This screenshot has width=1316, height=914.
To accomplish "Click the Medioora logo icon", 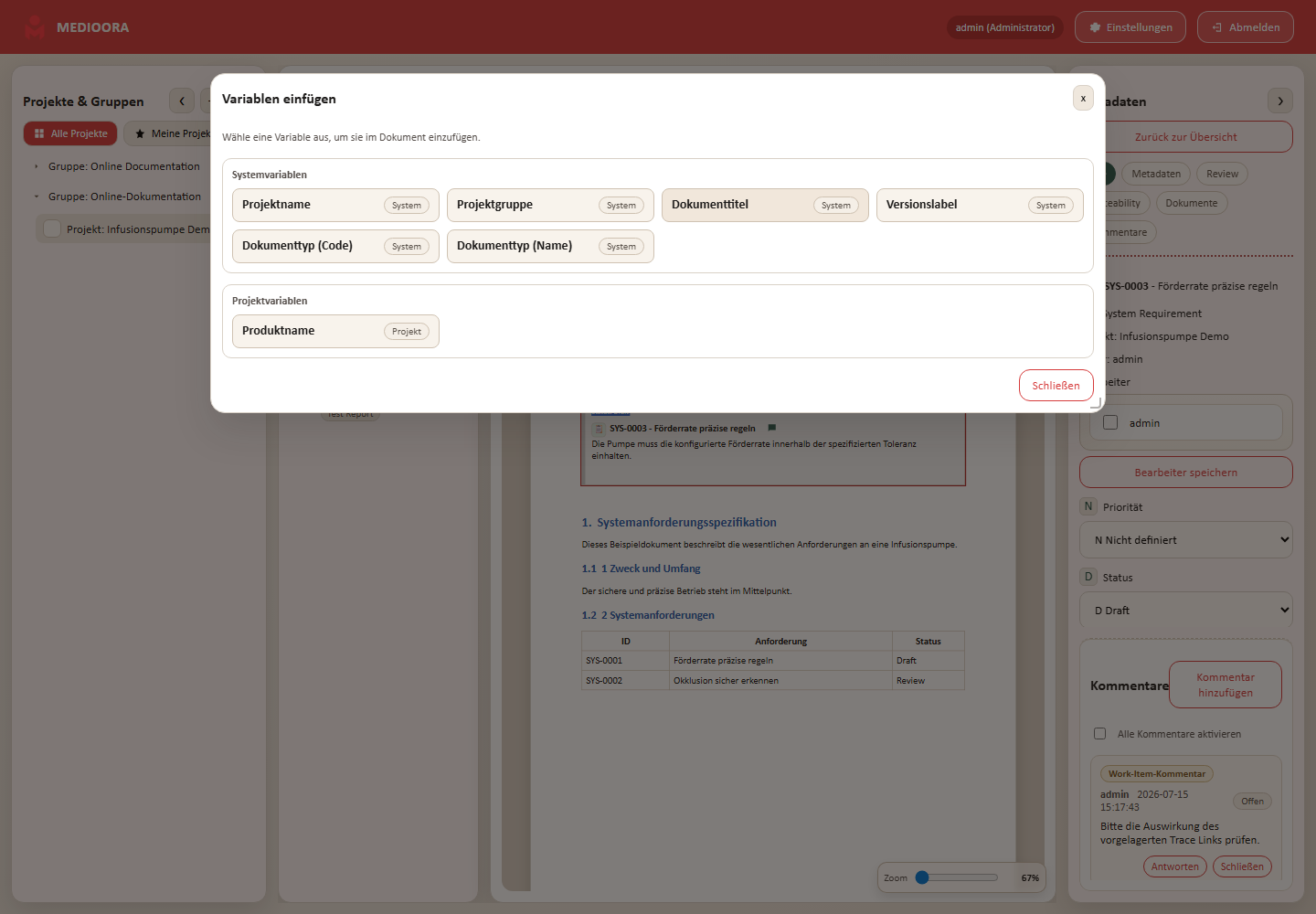I will tap(35, 27).
